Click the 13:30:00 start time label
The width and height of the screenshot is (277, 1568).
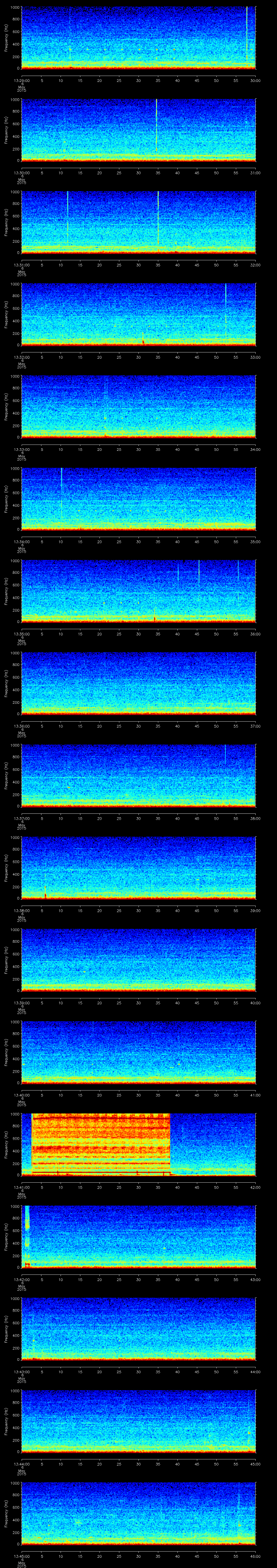point(21,173)
